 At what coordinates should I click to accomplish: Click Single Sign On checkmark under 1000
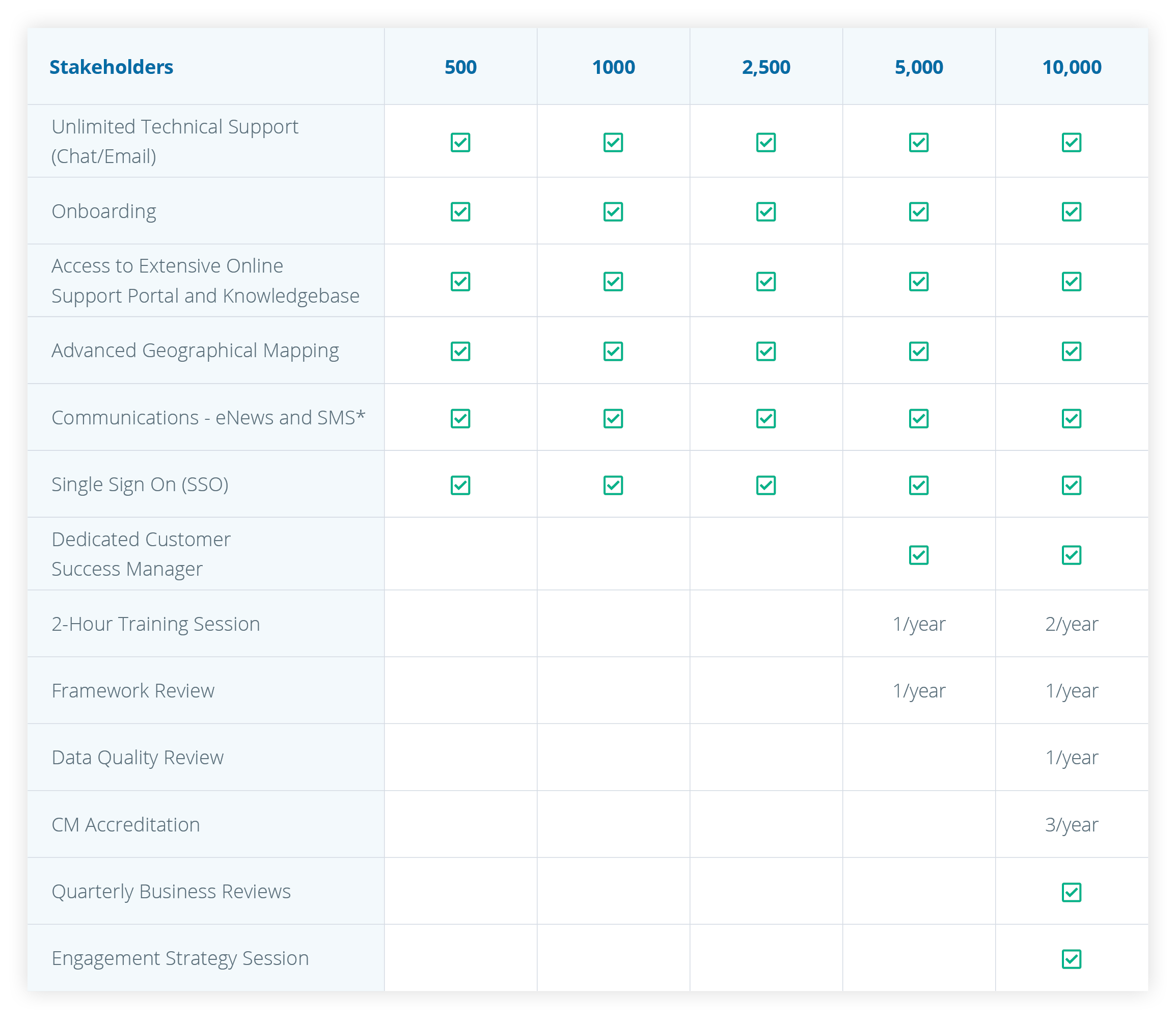613,485
